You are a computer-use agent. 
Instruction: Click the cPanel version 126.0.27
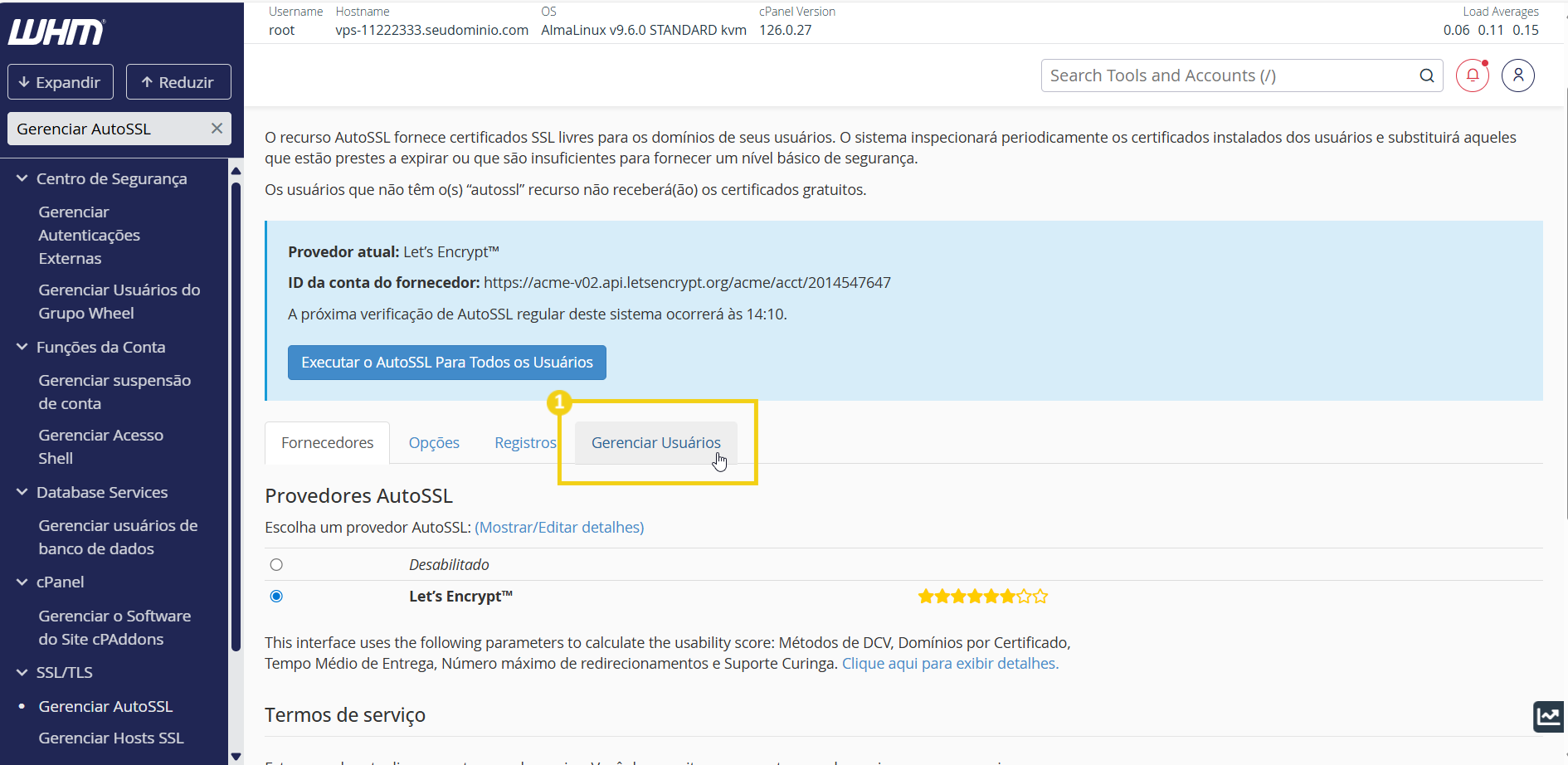pos(786,30)
